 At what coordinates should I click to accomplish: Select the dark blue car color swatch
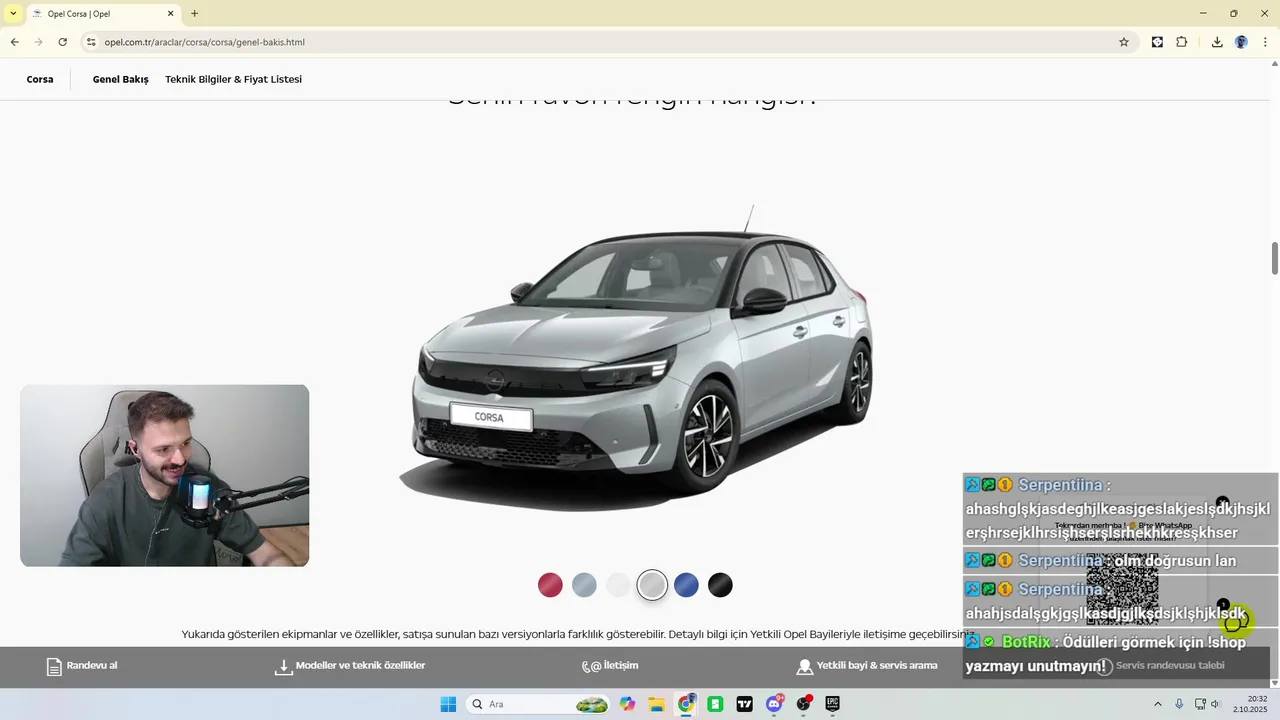coord(686,585)
